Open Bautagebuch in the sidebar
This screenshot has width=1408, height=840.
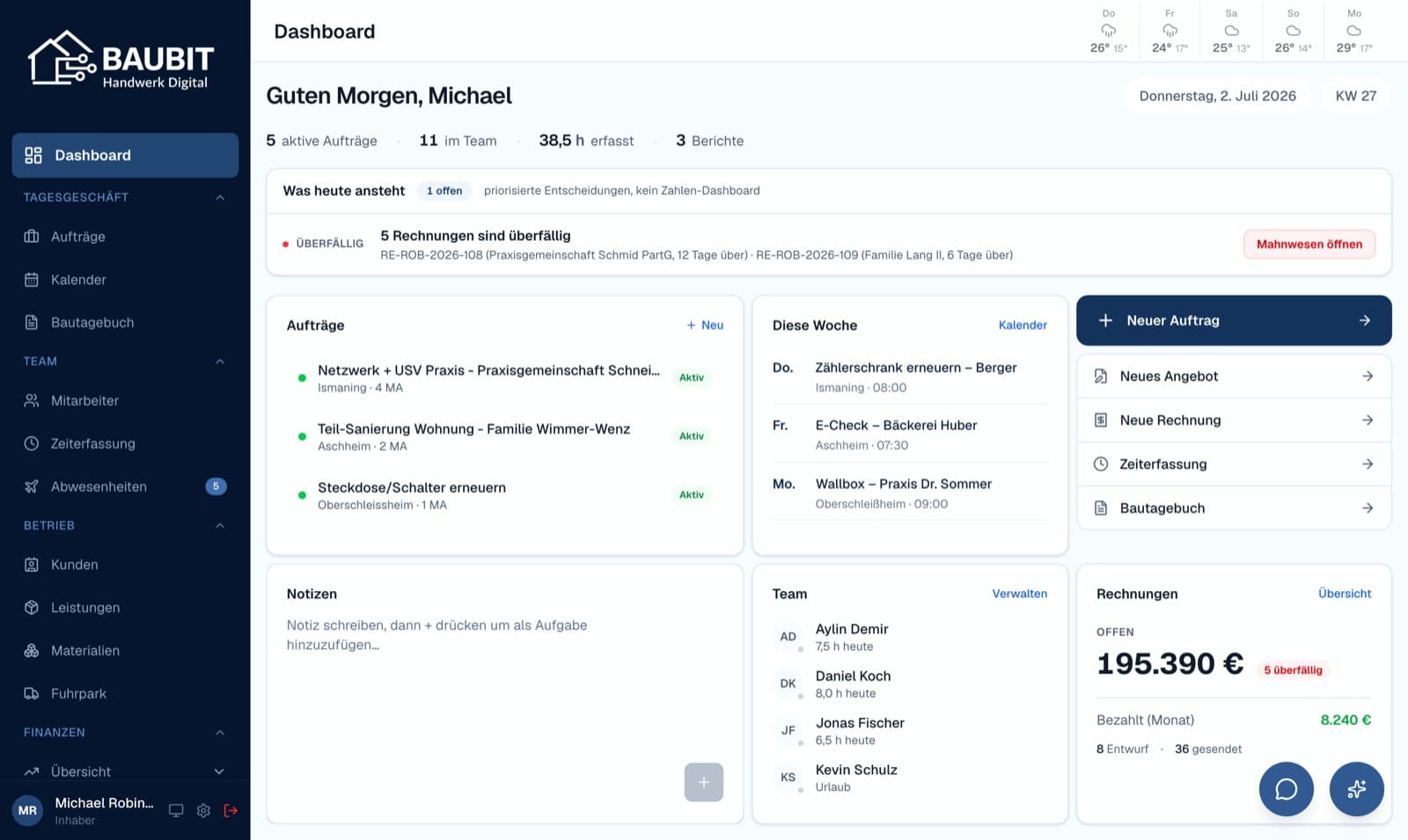coord(125,322)
